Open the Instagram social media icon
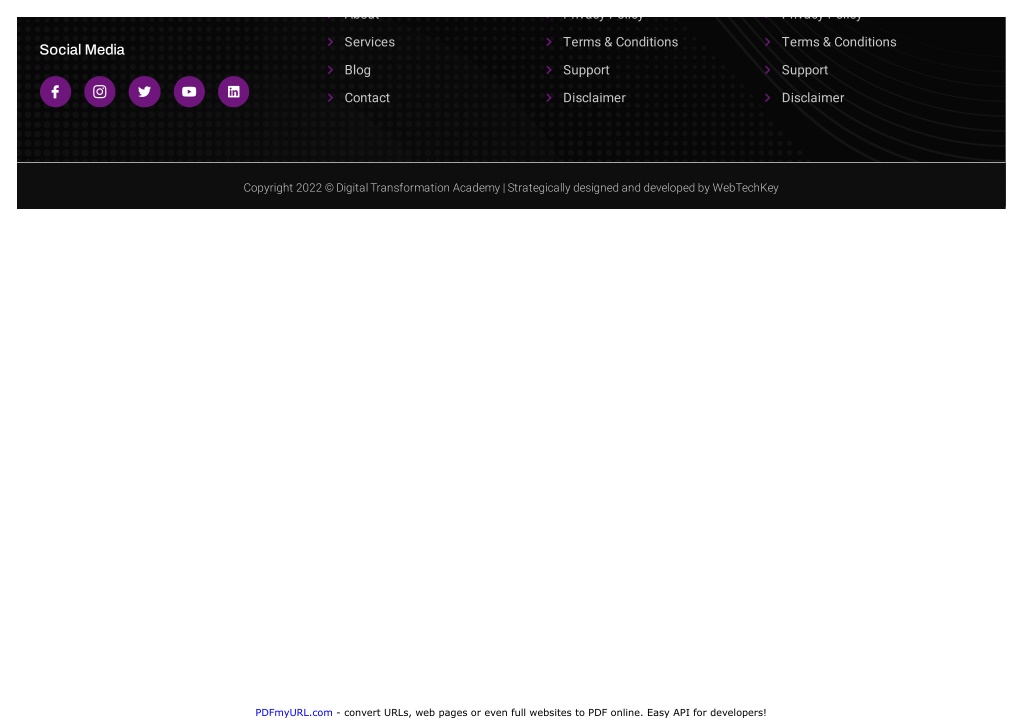 pyautogui.click(x=100, y=91)
